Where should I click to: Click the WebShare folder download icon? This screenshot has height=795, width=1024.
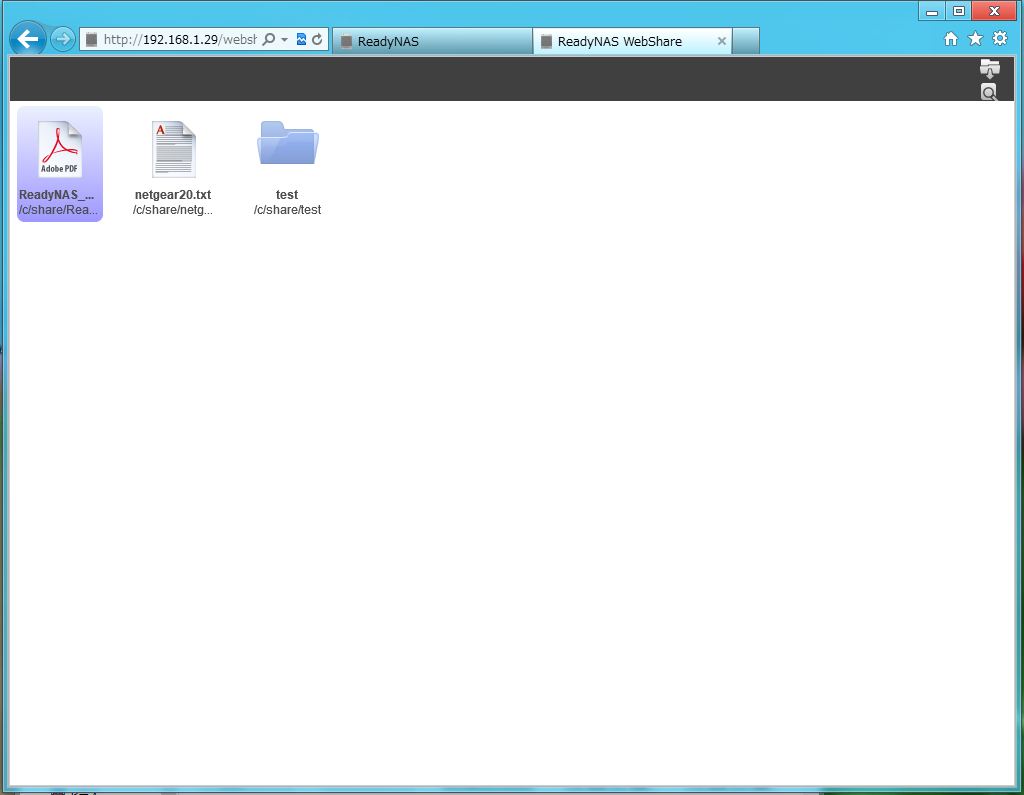coord(989,68)
